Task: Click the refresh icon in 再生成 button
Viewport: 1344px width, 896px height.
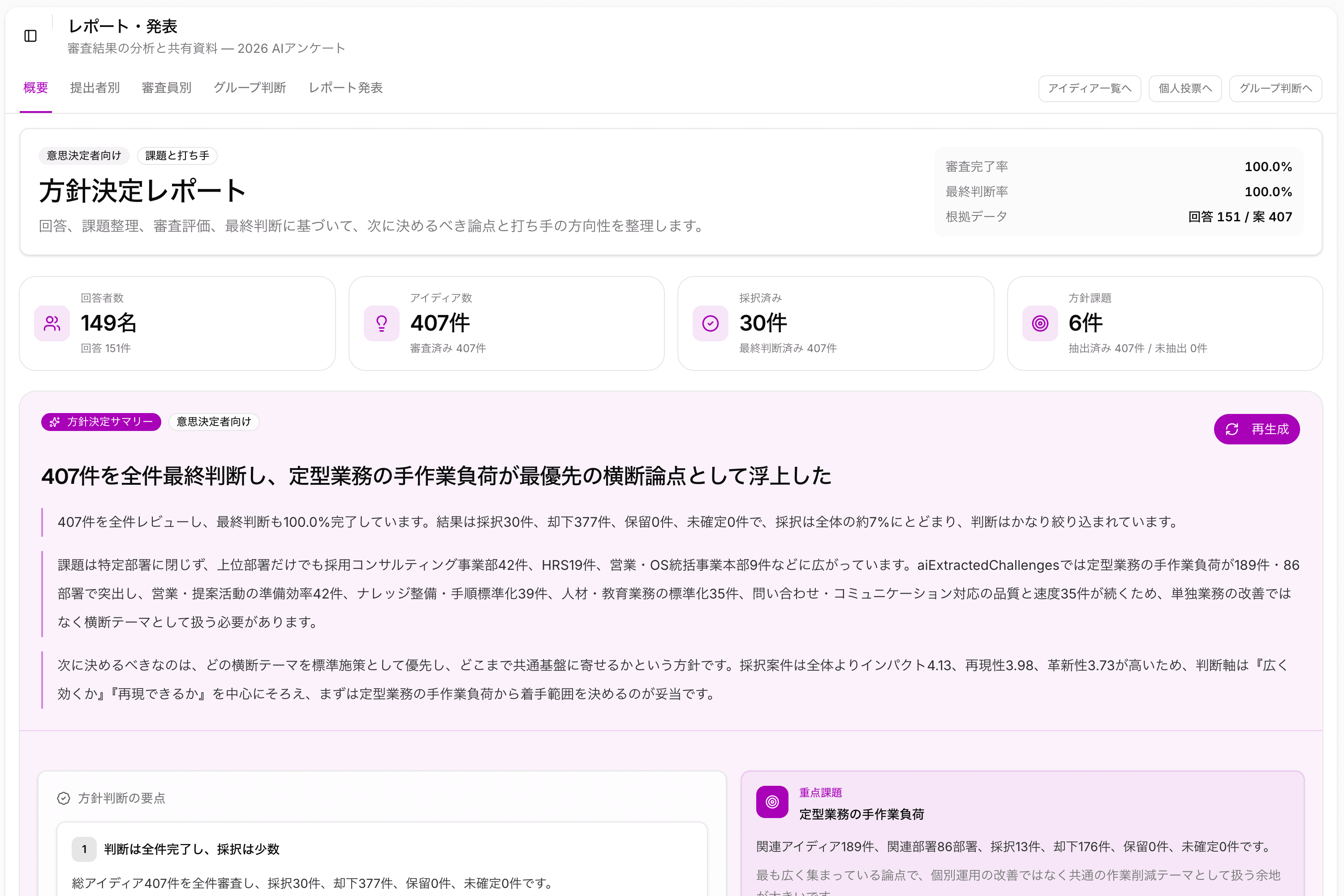Action: (x=1232, y=429)
